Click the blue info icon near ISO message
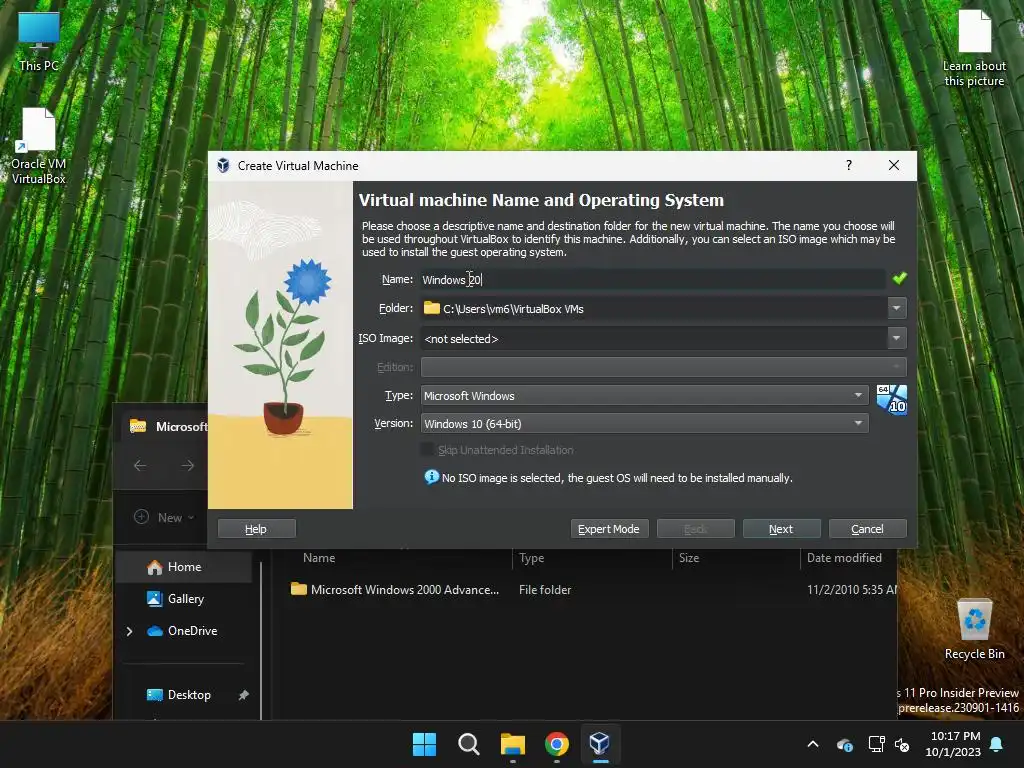Image resolution: width=1024 pixels, height=768 pixels. [x=431, y=477]
